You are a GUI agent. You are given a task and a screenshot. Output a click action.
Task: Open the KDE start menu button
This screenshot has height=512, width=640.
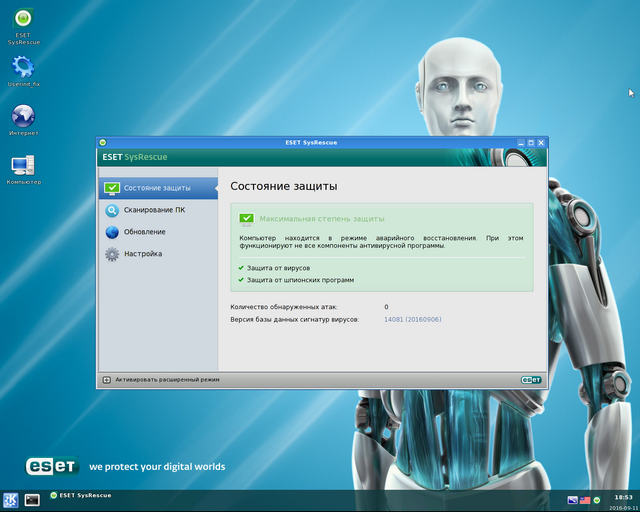click(x=11, y=499)
